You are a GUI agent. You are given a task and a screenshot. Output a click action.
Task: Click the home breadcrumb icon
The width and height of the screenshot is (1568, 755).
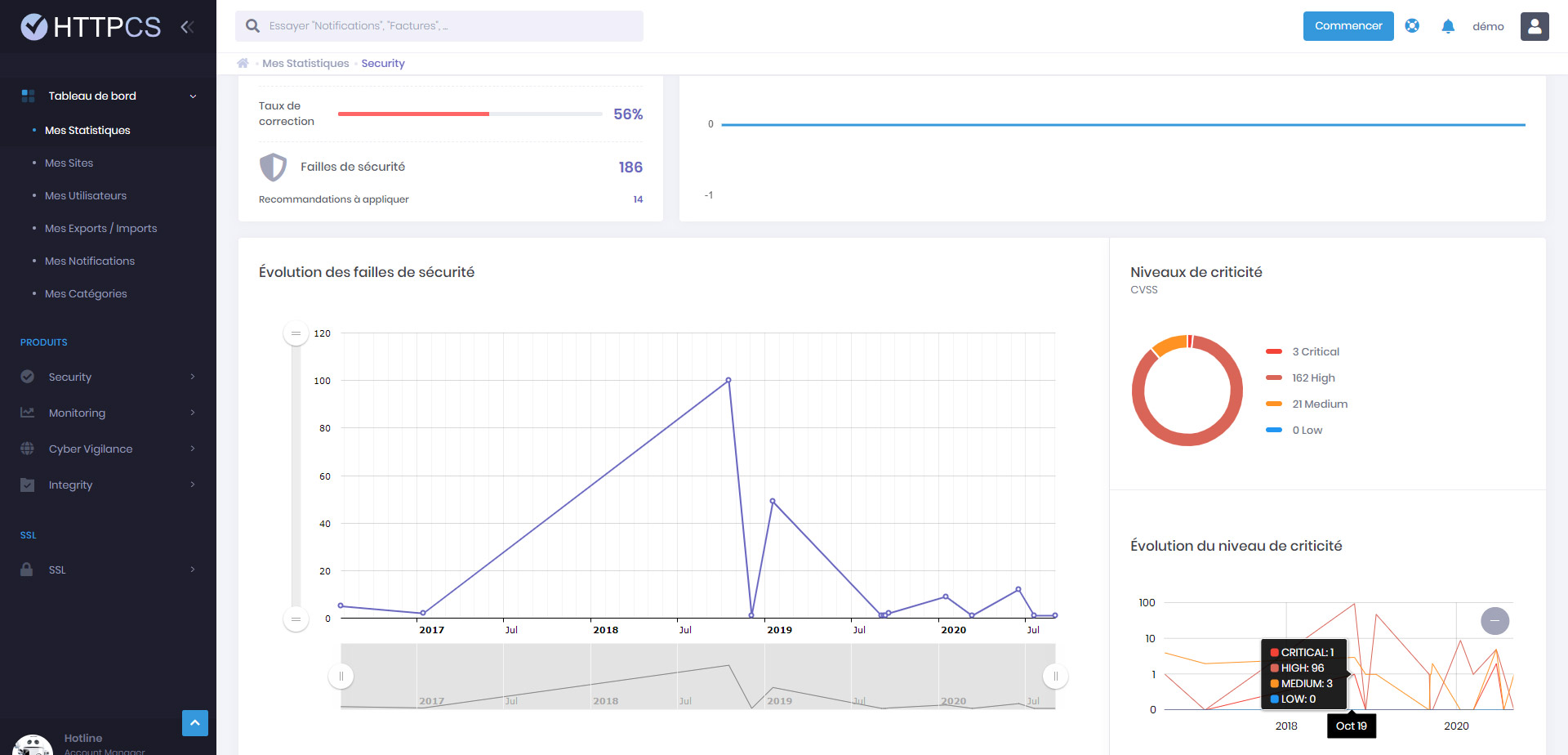coord(243,63)
